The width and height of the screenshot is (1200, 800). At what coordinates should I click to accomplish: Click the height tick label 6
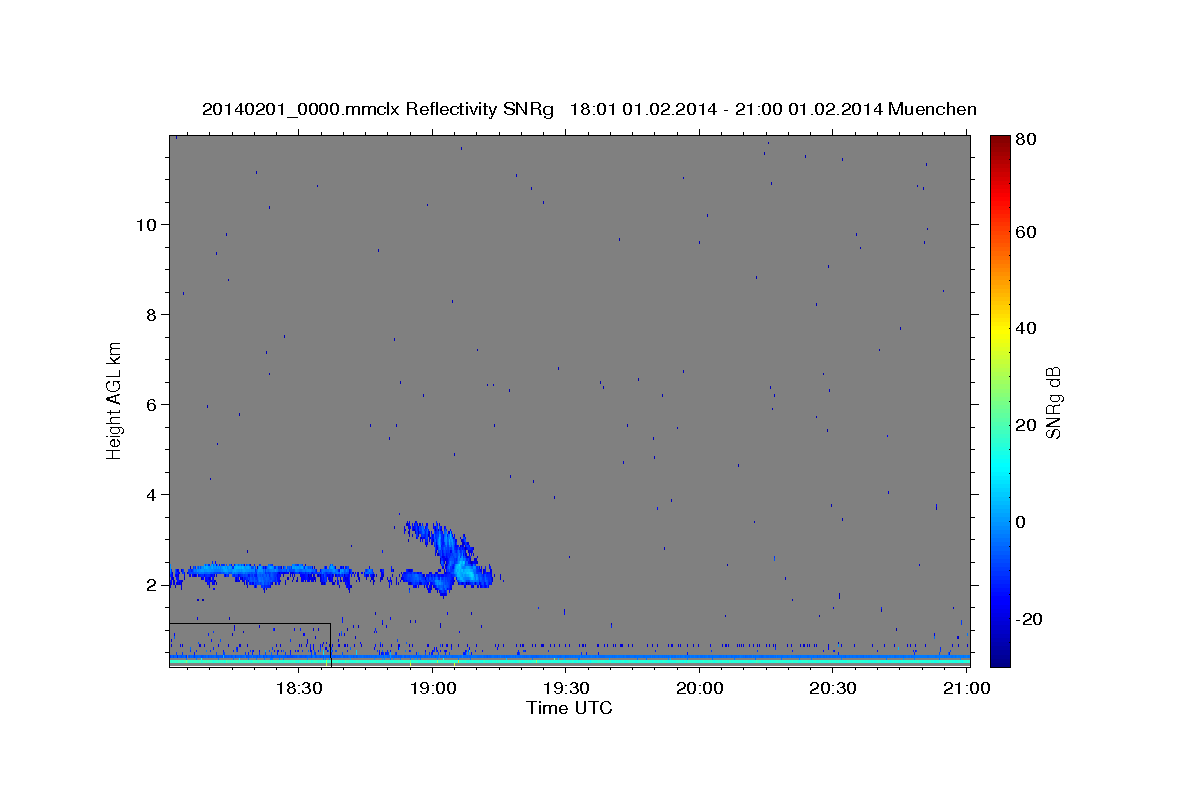pyautogui.click(x=152, y=404)
